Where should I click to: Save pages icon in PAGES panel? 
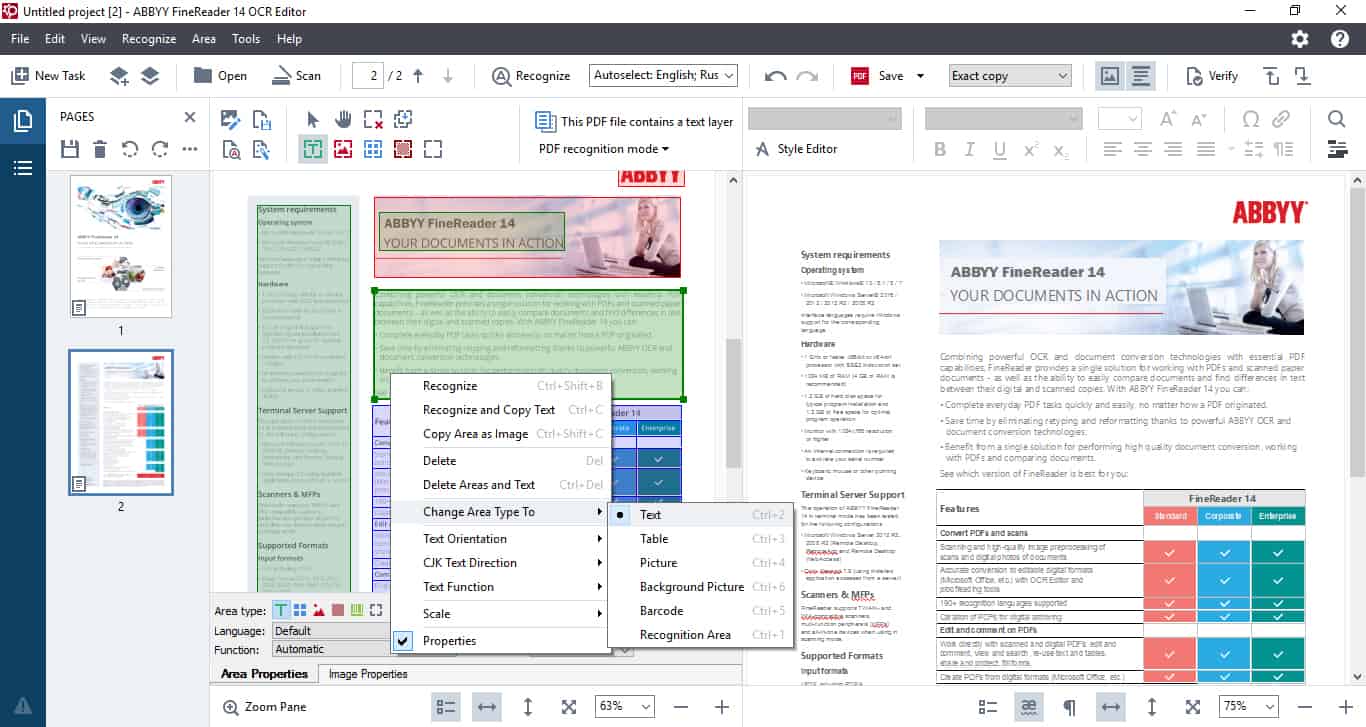[70, 149]
